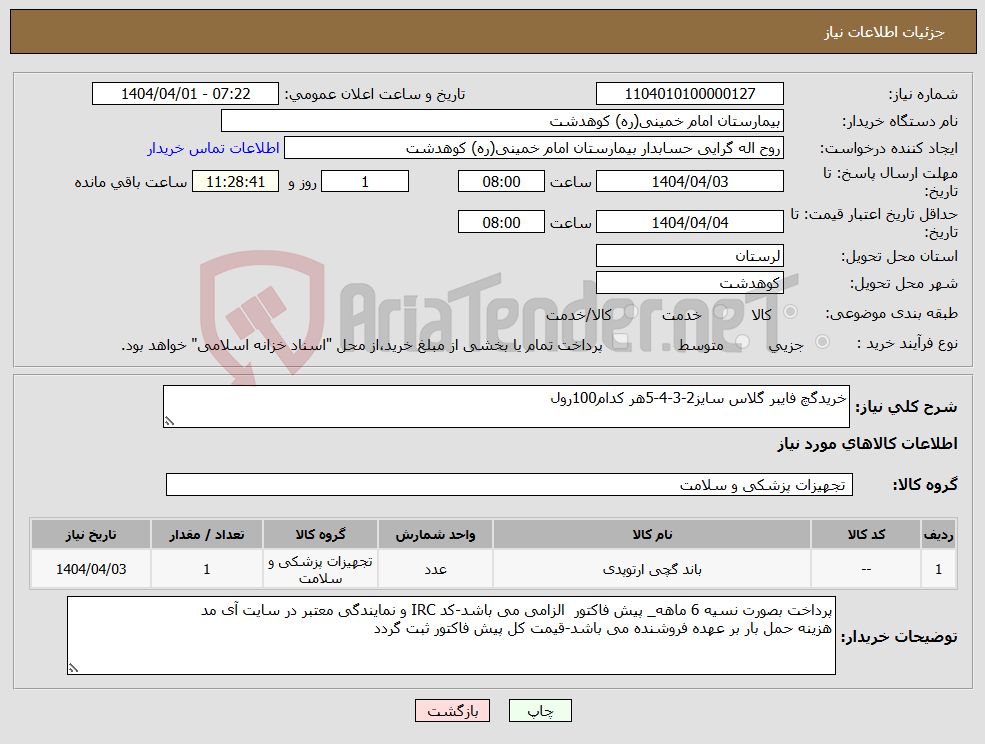Click the توضیحات خریدار text area
Screen dimensions: 985x744
pos(451,636)
